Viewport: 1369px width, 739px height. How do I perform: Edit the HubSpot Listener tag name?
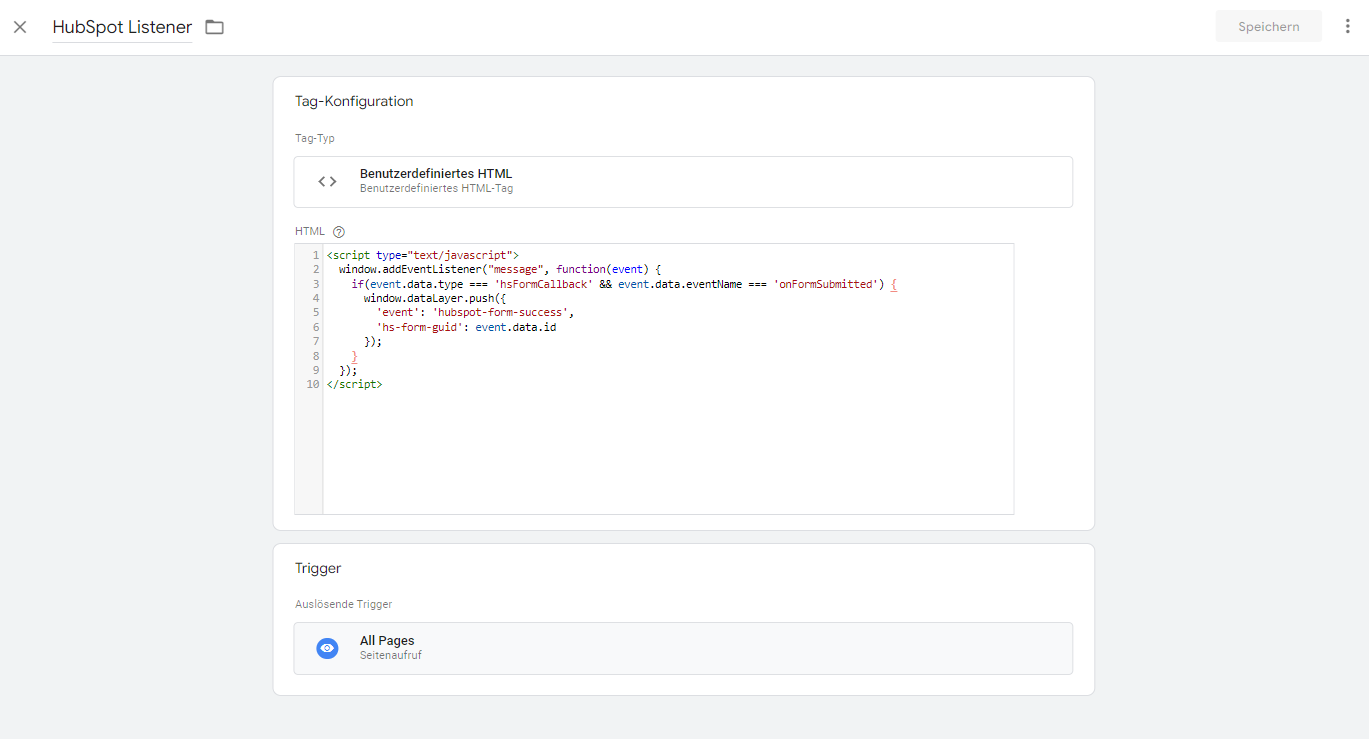122,27
